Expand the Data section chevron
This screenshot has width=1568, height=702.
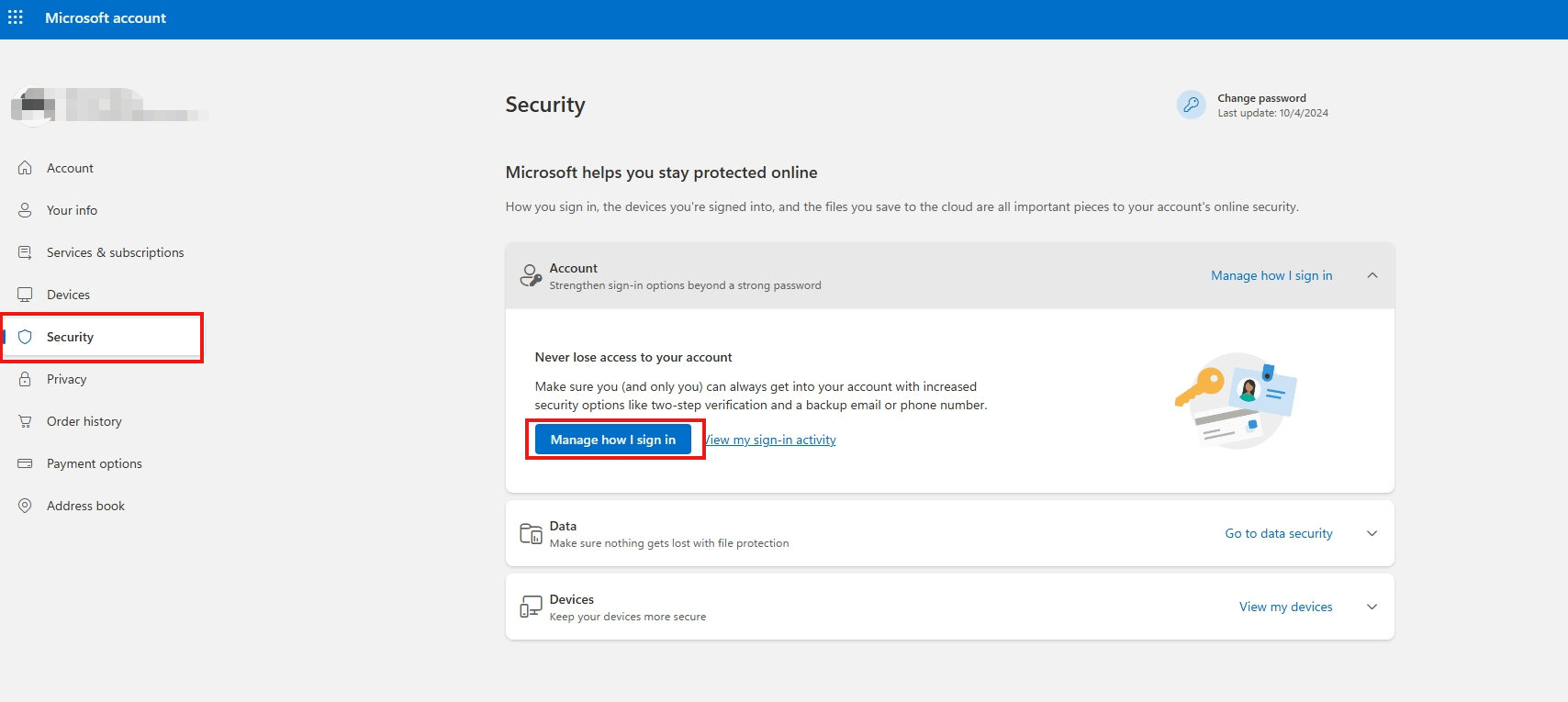(1372, 533)
